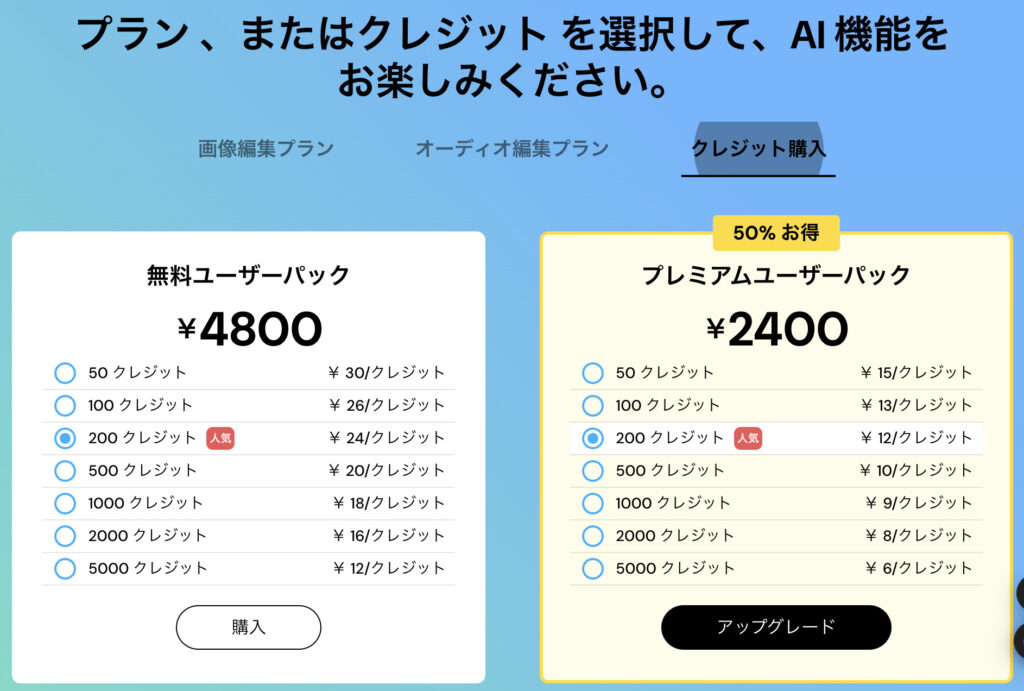The image size is (1024, 691).
Task: Select 100 credits in free user pack
Action: pos(65,405)
